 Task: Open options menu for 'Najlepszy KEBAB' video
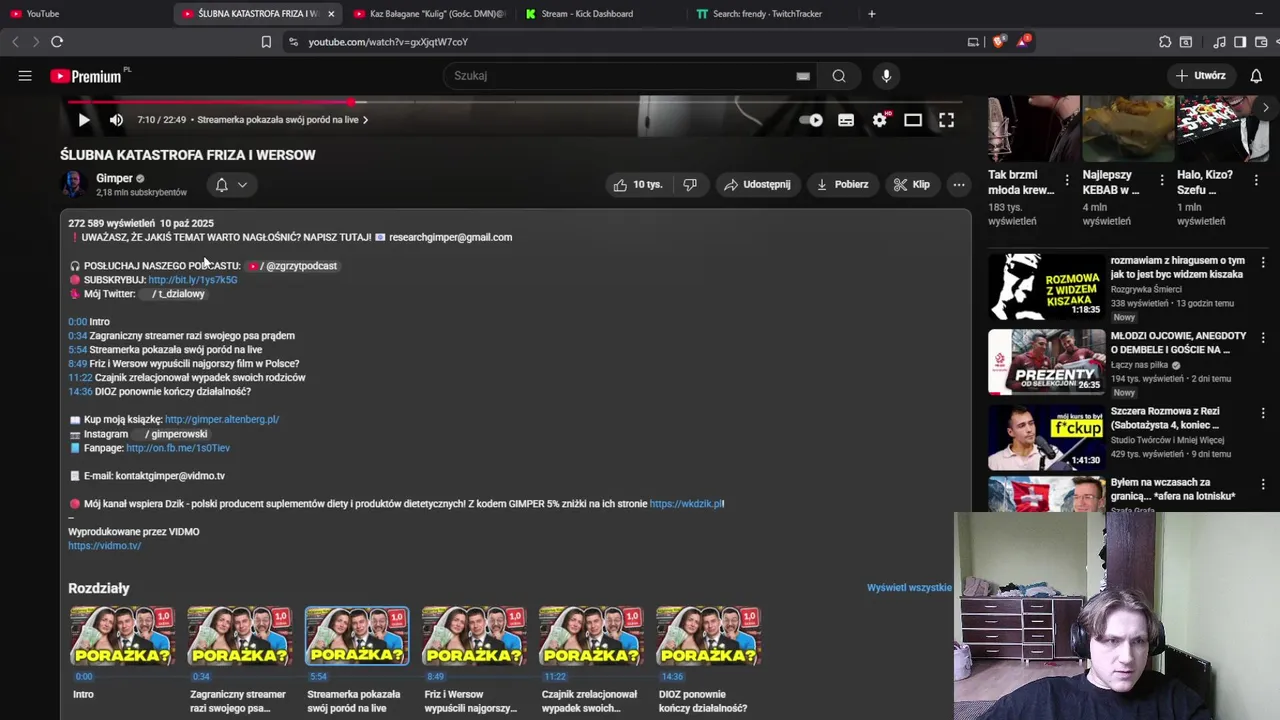[1161, 180]
